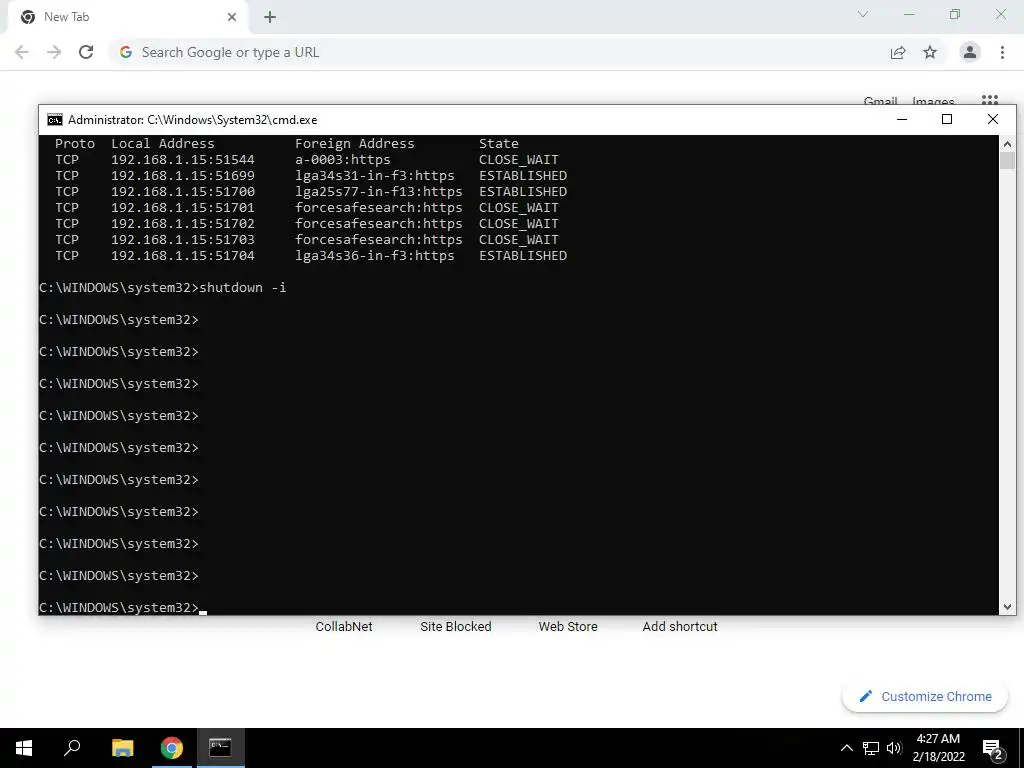Click local address 192.168.1.15:51699
Image resolution: width=1024 pixels, height=768 pixels.
coord(183,176)
